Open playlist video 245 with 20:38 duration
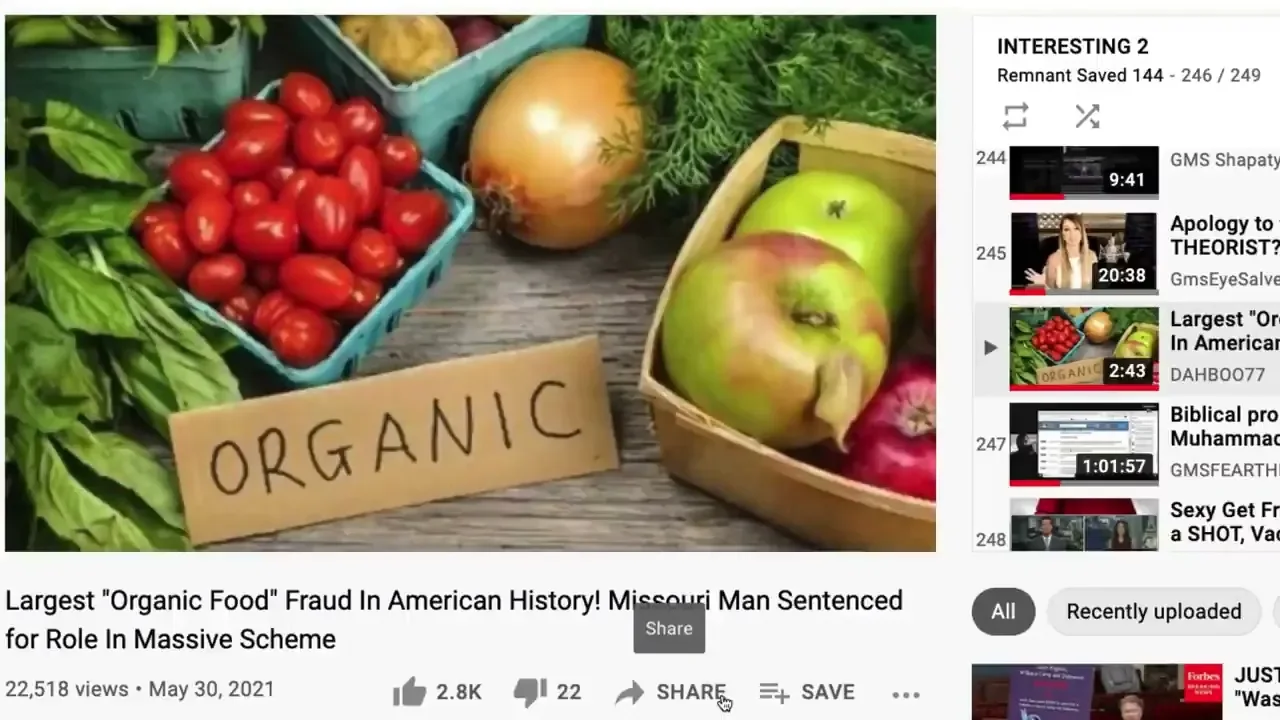Image resolution: width=1280 pixels, height=720 pixels. click(x=1084, y=254)
